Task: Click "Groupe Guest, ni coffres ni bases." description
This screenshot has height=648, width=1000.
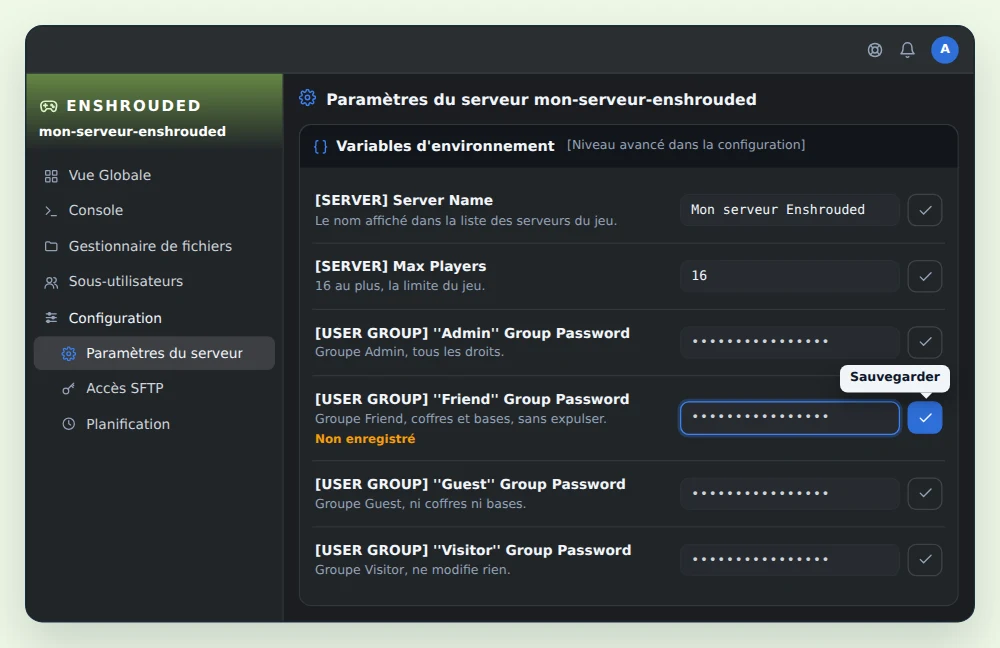Action: [421, 504]
